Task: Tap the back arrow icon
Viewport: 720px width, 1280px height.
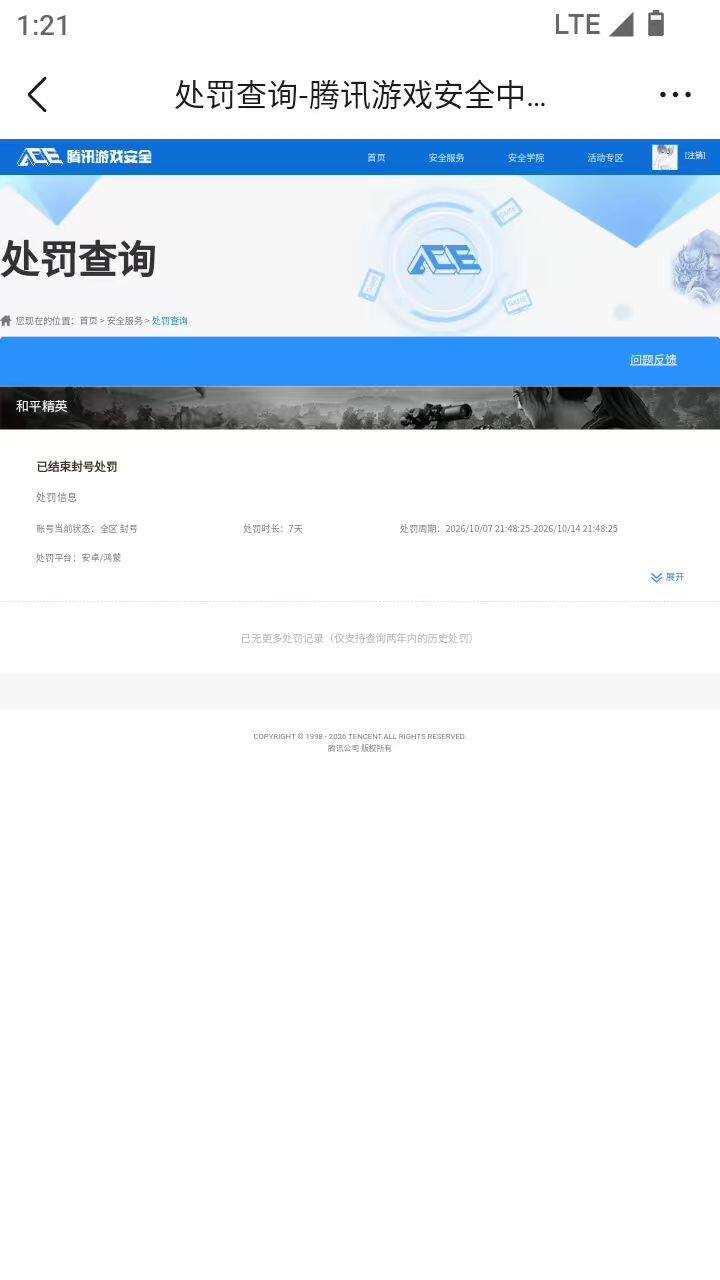Action: tap(37, 95)
